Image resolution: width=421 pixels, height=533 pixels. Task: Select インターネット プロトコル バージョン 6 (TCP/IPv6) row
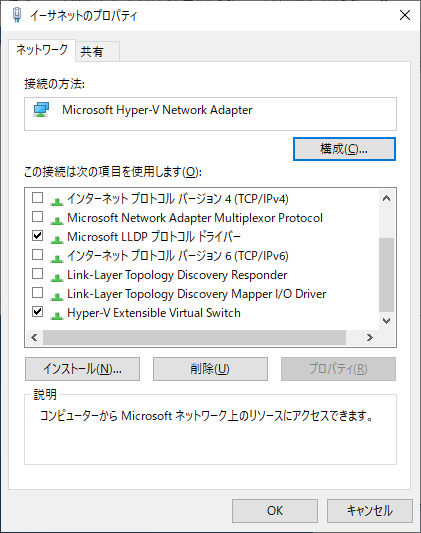(x=177, y=256)
